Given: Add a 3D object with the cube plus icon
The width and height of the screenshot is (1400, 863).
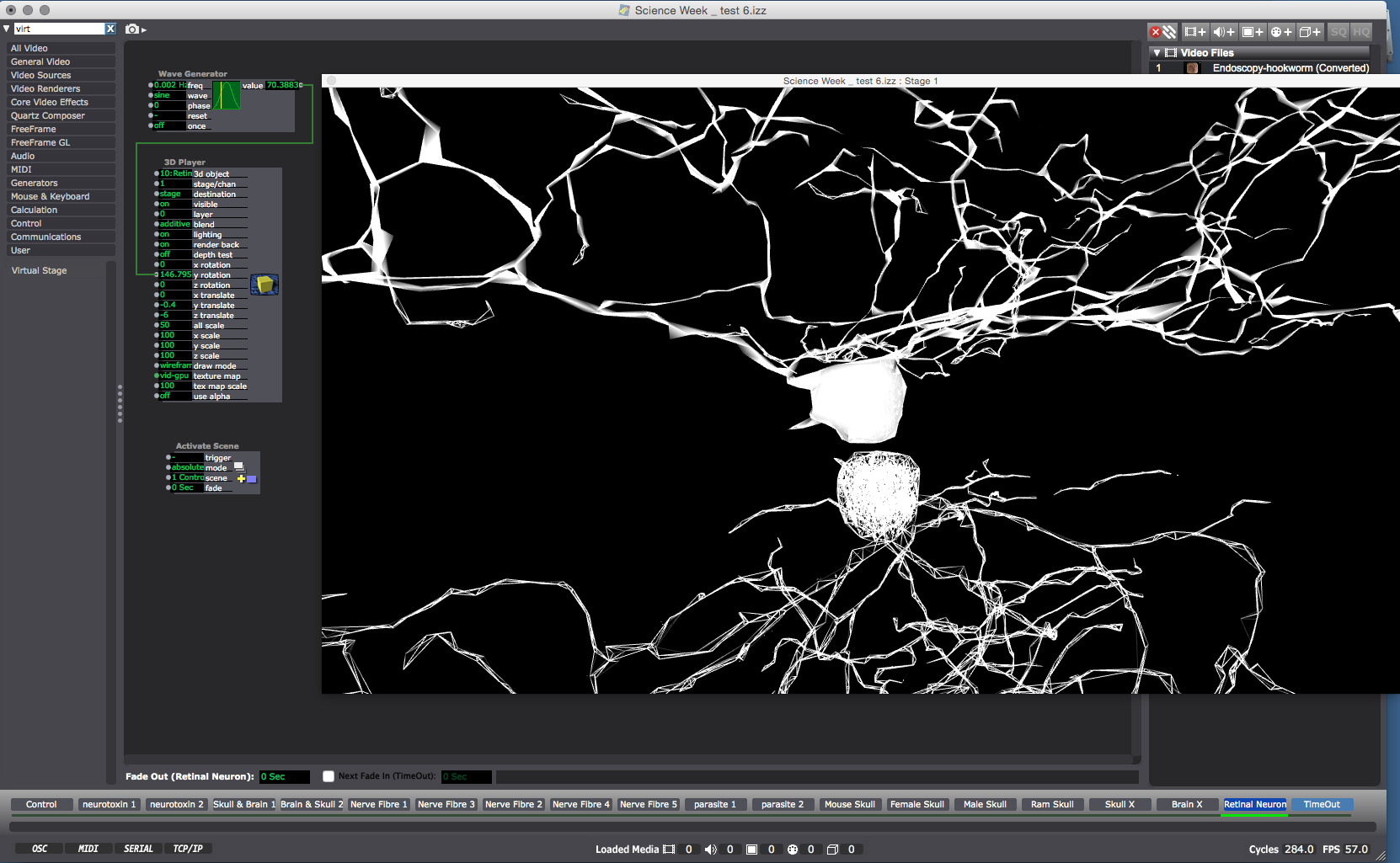Looking at the screenshot, I should [x=1310, y=32].
